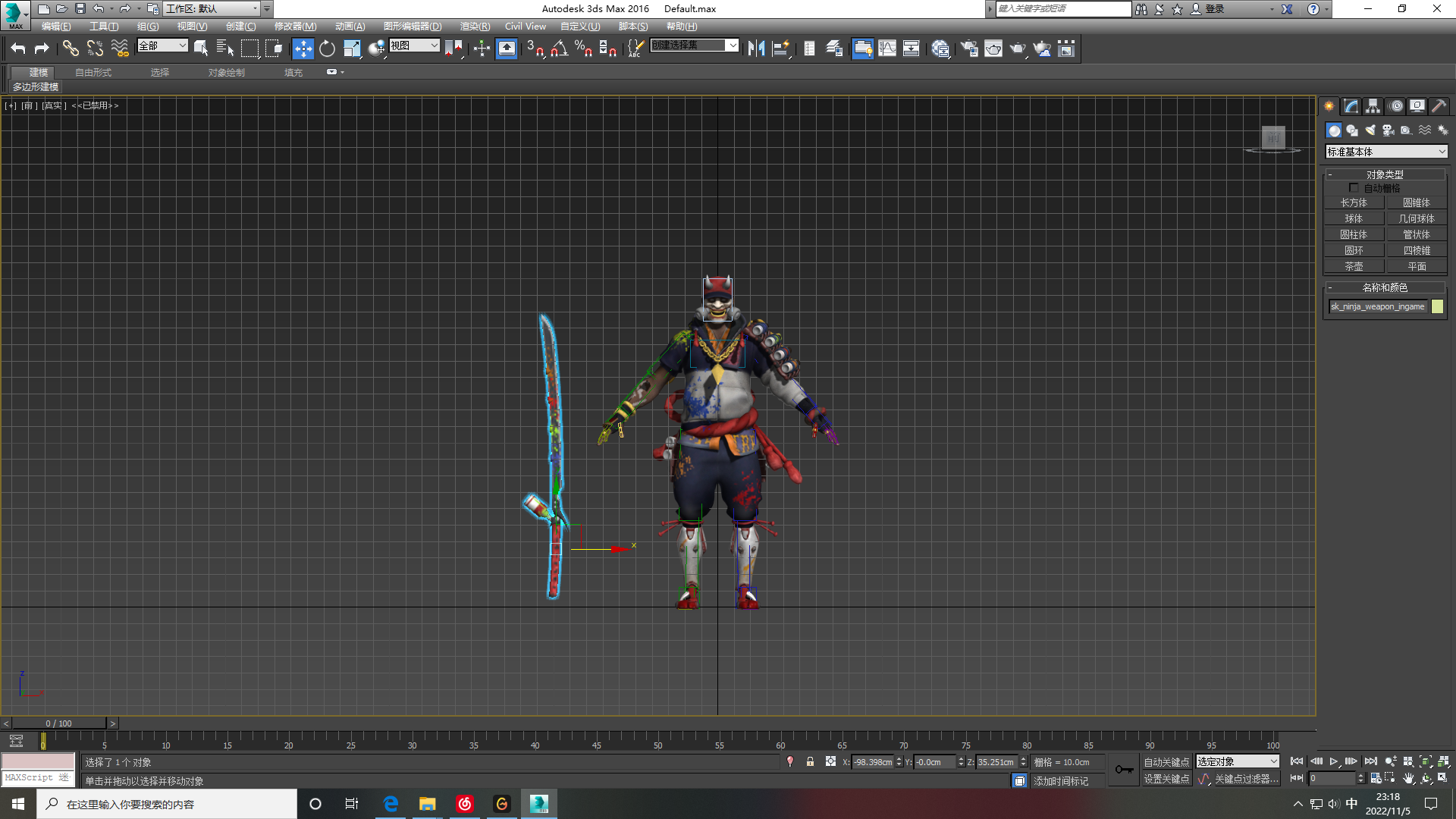Open the 渲染(R) menu
1456x819 pixels.
(x=475, y=27)
